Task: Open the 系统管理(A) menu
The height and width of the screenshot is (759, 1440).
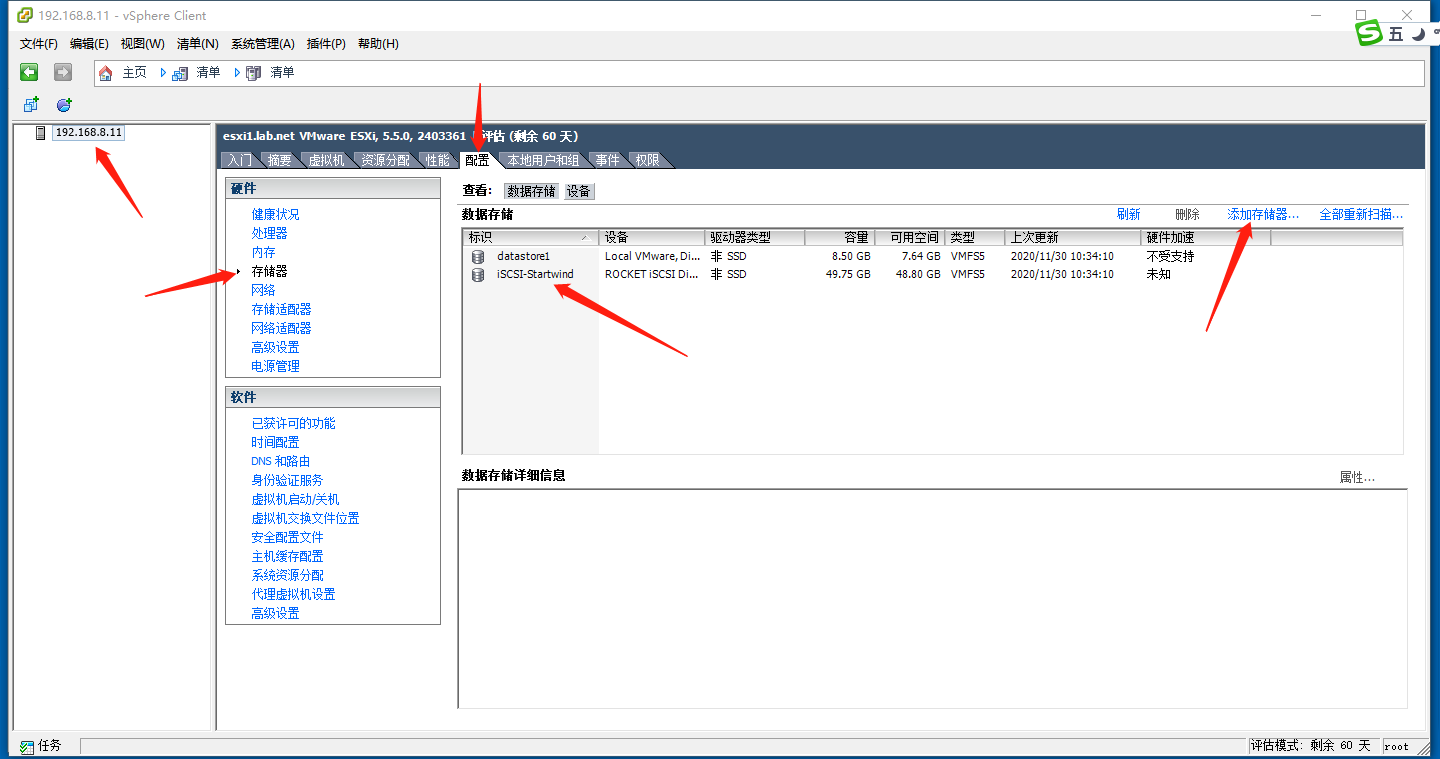Action: pos(262,44)
